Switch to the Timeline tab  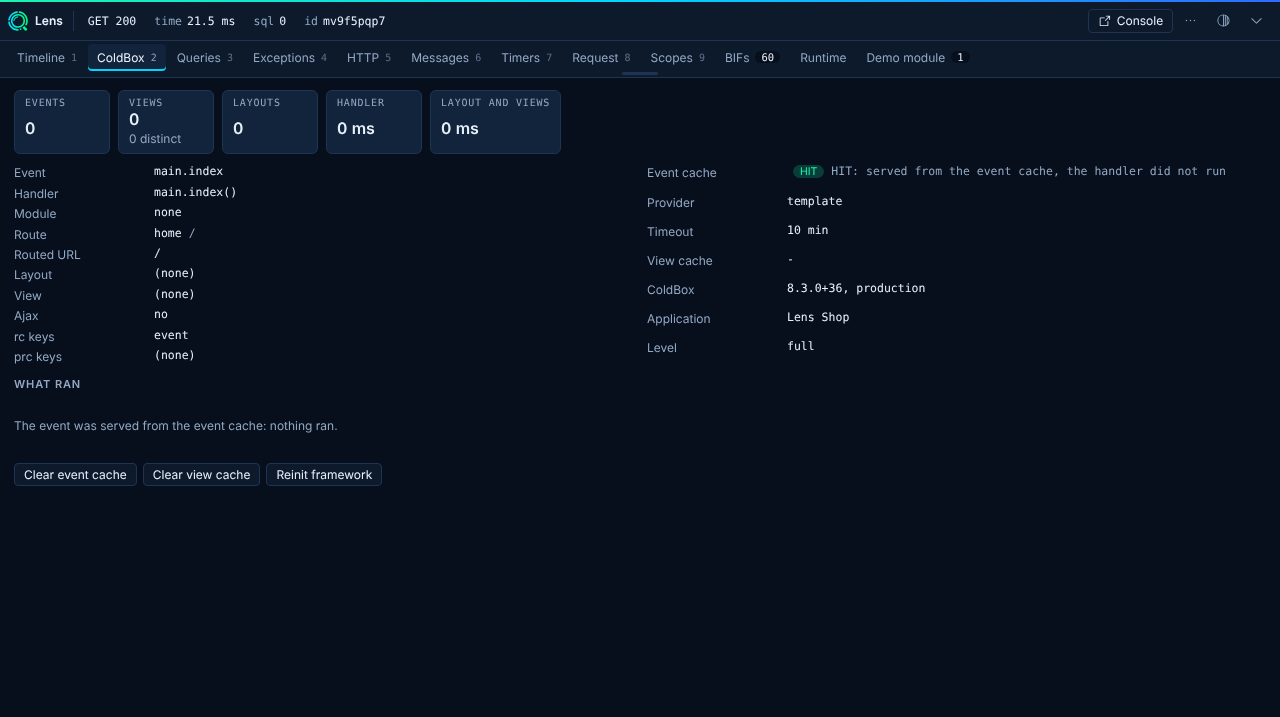pyautogui.click(x=47, y=58)
